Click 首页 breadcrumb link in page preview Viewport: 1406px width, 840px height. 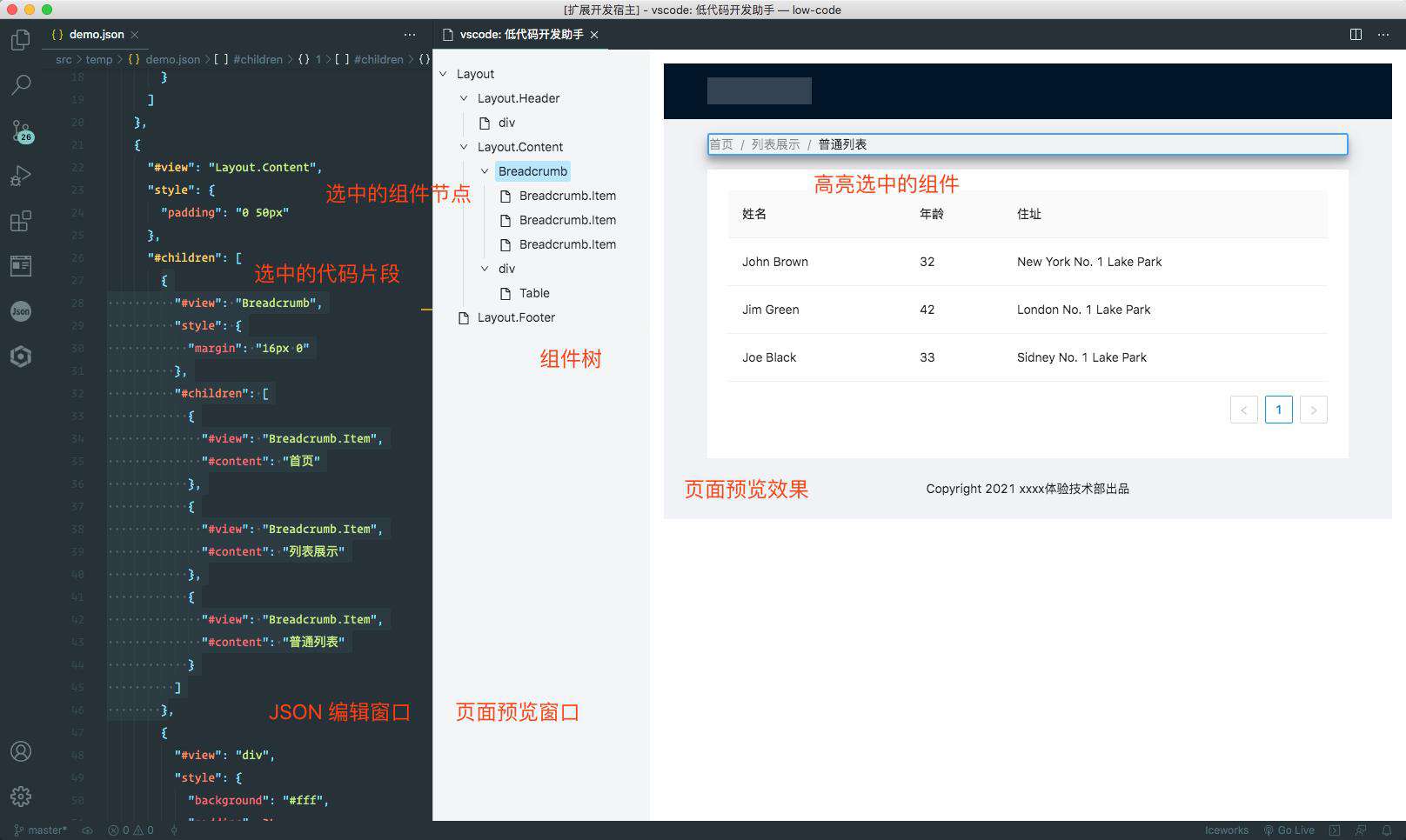coord(721,144)
